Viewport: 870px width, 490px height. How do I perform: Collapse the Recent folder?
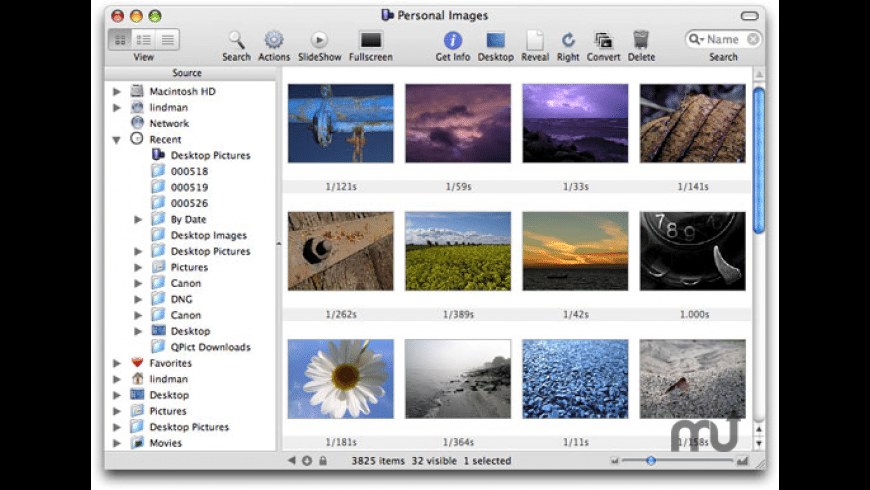[x=117, y=140]
